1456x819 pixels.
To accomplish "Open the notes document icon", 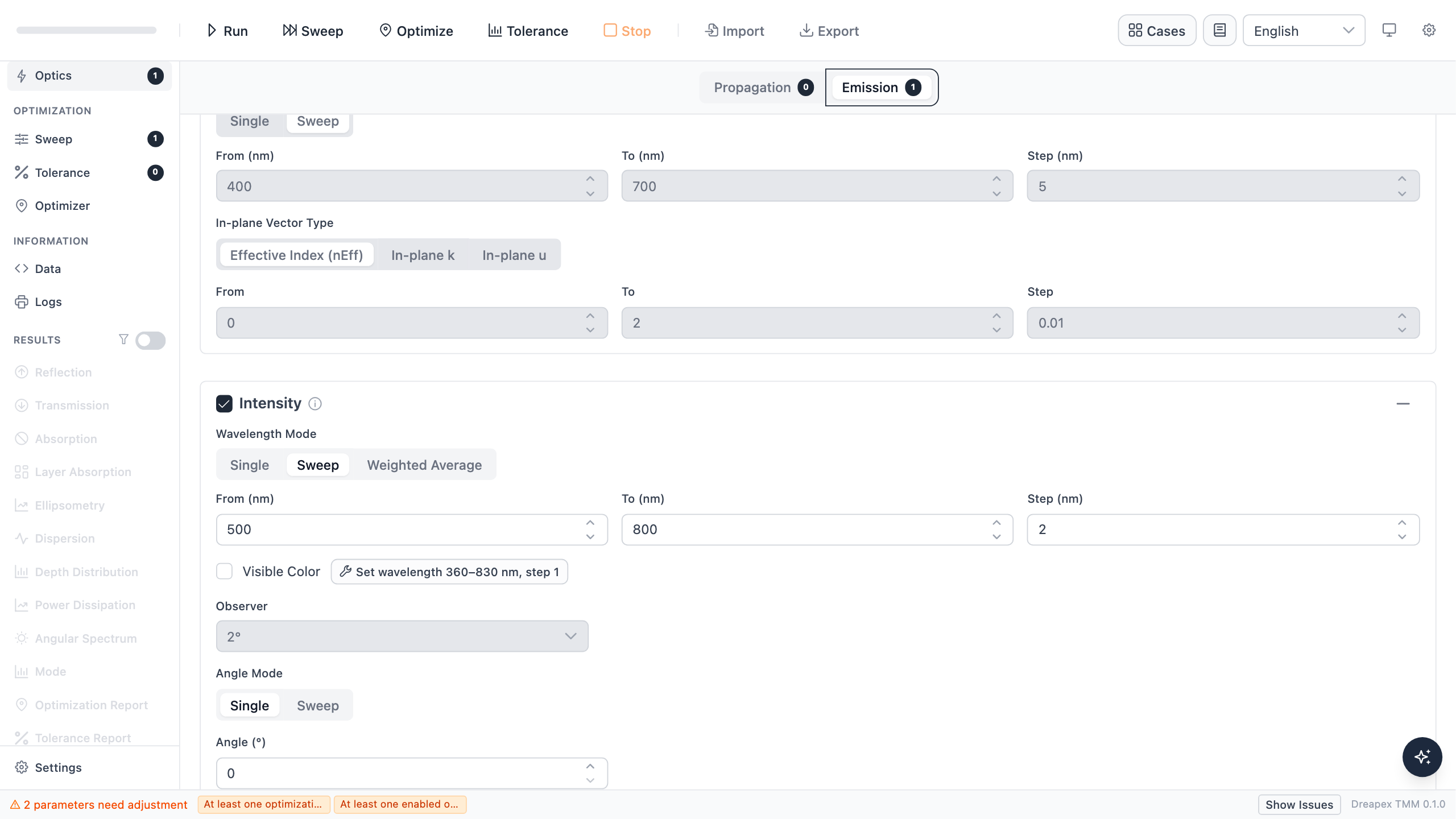I will click(1219, 31).
